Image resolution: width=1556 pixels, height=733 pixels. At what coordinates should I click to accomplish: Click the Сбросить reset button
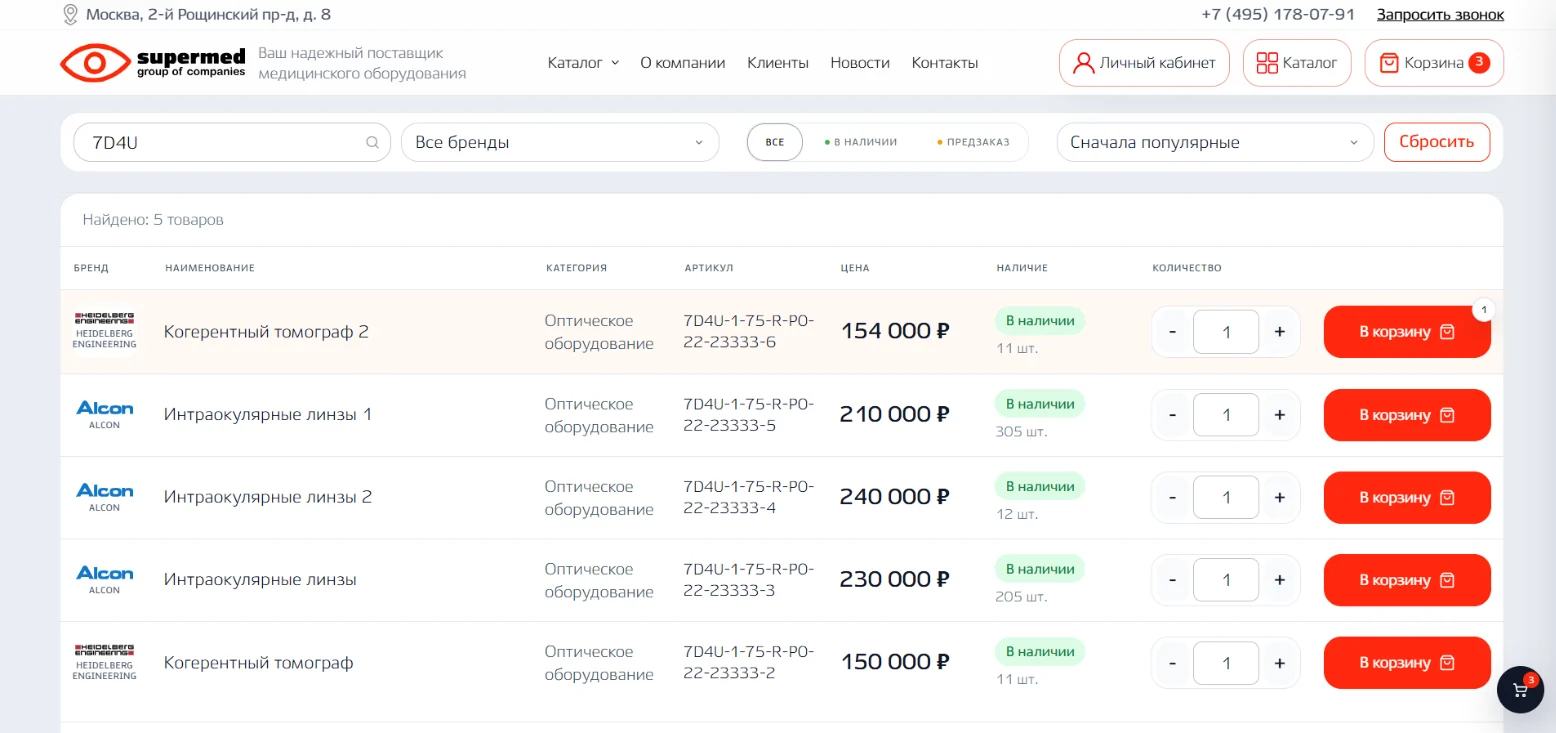(1437, 142)
